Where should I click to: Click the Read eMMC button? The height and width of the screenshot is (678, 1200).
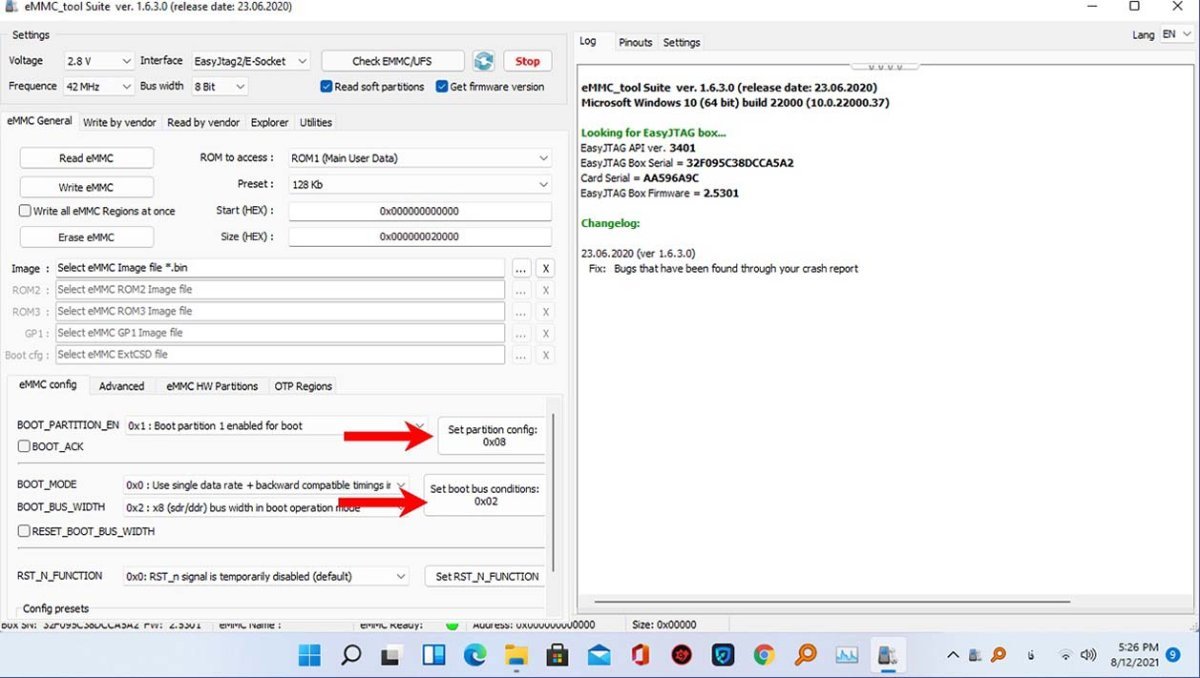coord(86,158)
